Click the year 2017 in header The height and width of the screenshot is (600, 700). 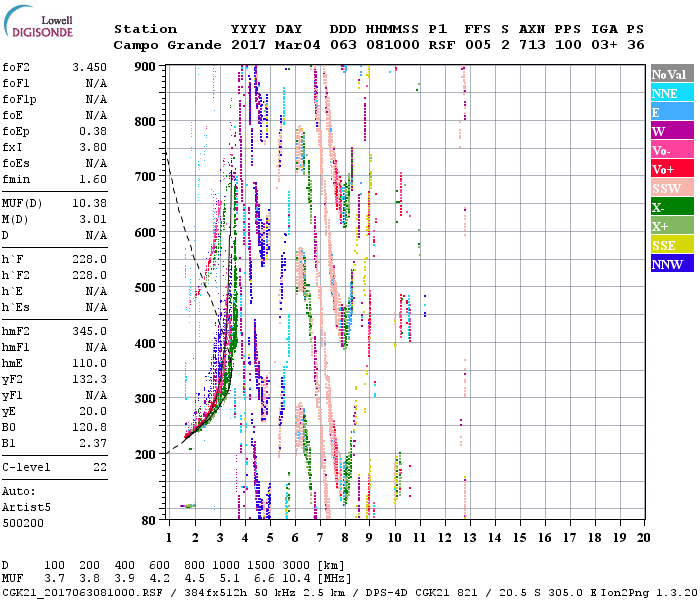coord(248,45)
